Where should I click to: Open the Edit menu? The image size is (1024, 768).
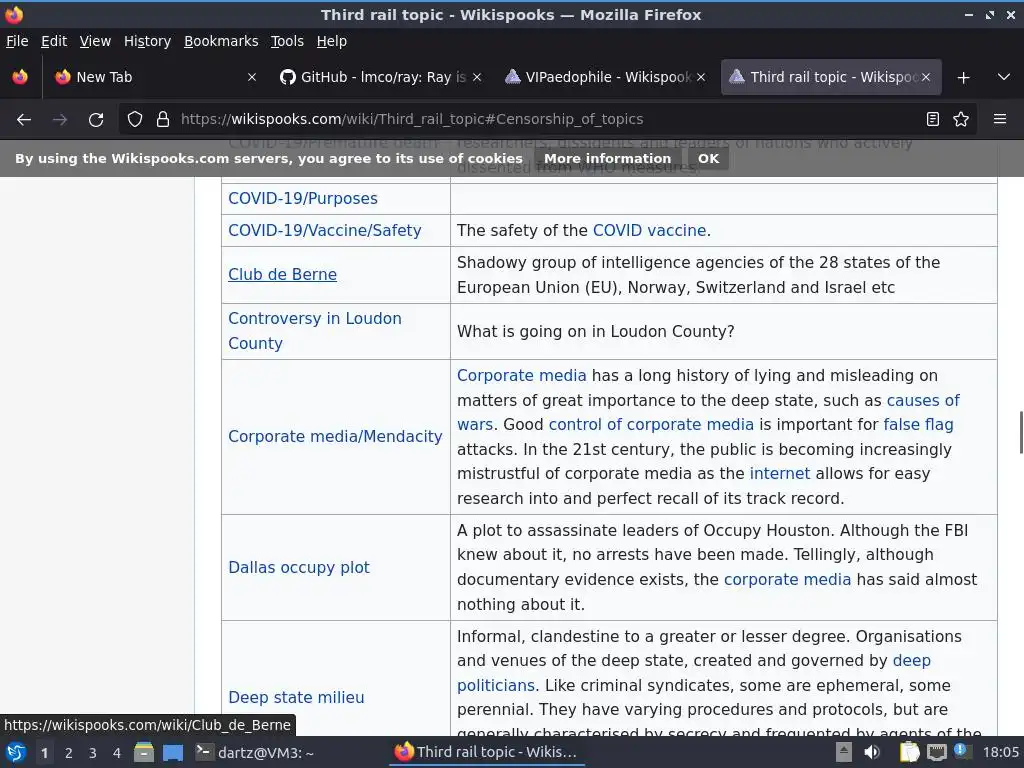click(54, 41)
